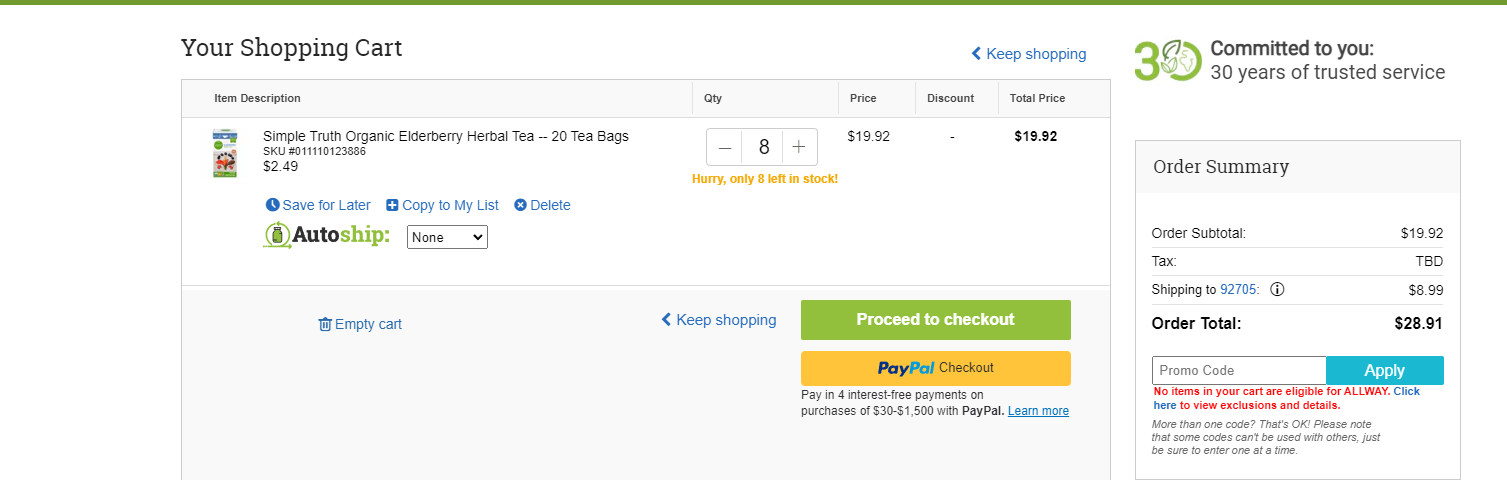This screenshot has width=1507, height=480.
Task: Click the Proceed to checkout button
Action: click(935, 320)
